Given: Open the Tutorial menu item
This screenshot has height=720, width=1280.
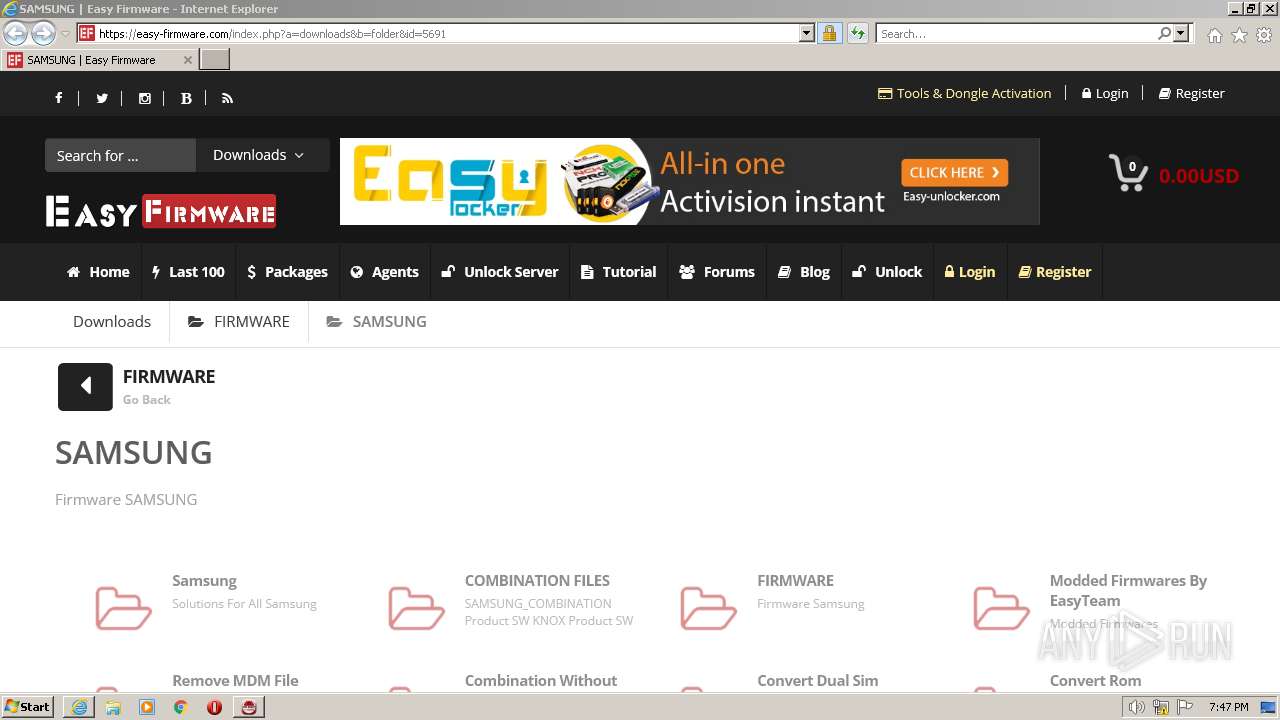Looking at the screenshot, I should pyautogui.click(x=619, y=272).
